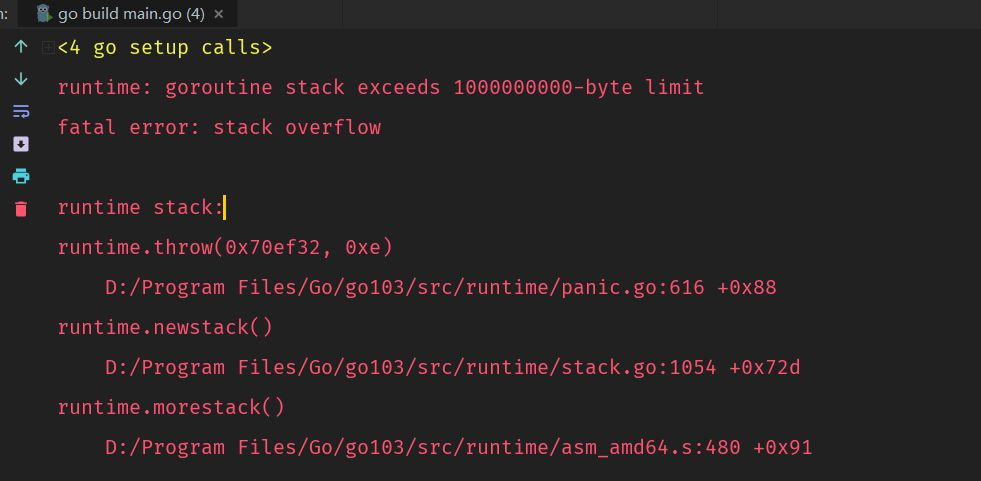Viewport: 981px width, 481px height.
Task: Toggle scroll to end of output
Action: (21, 144)
